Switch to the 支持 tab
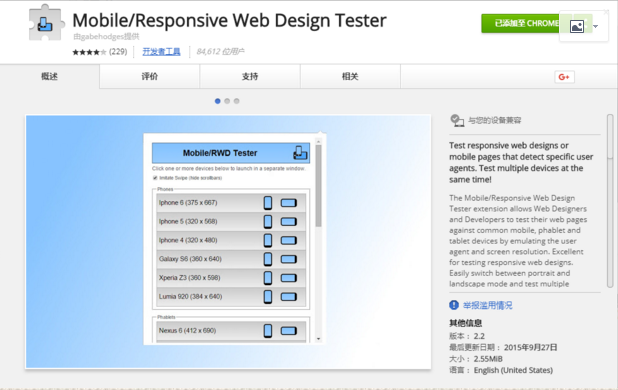618x390 pixels. tap(250, 76)
